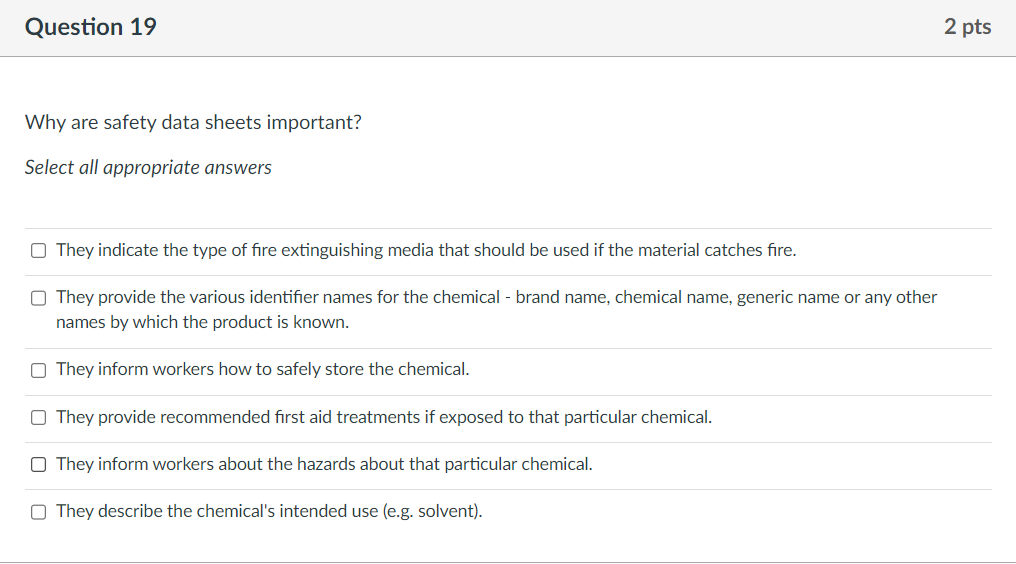Click the 'recommended first aid treatments' answer label
The image size is (1016, 564).
pos(384,416)
